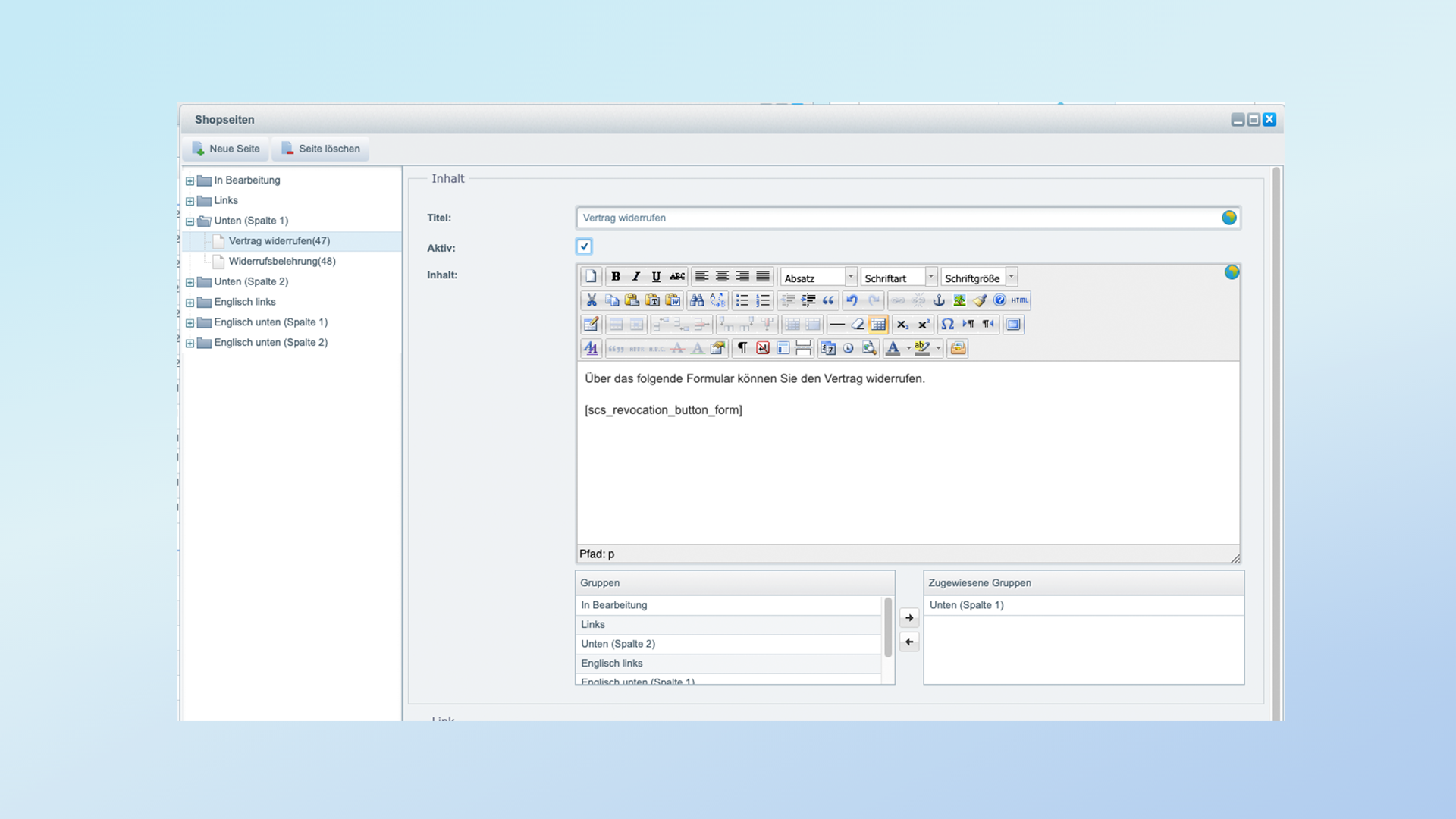Click the Cleanup broom icon
Viewport: 1456px width, 819px height.
(980, 300)
